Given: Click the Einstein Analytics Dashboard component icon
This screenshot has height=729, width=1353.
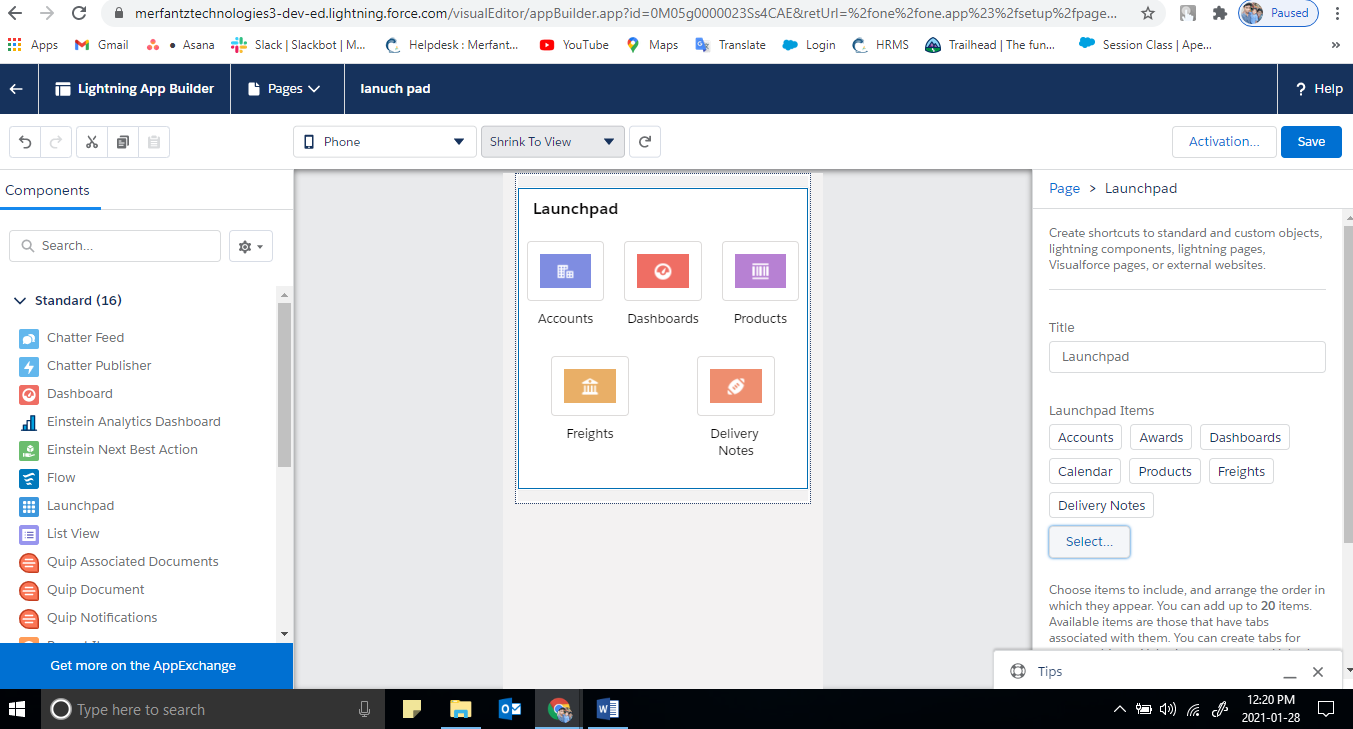Looking at the screenshot, I should [31, 421].
